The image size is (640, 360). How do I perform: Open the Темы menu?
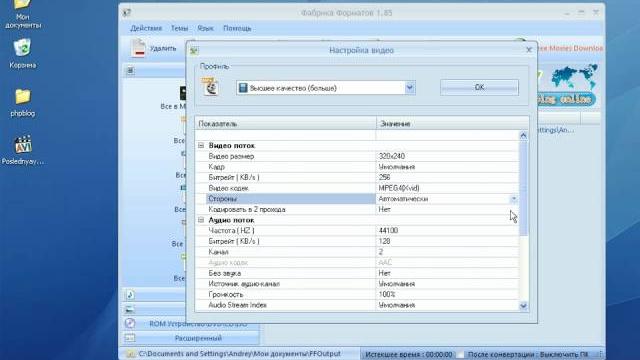click(x=179, y=28)
